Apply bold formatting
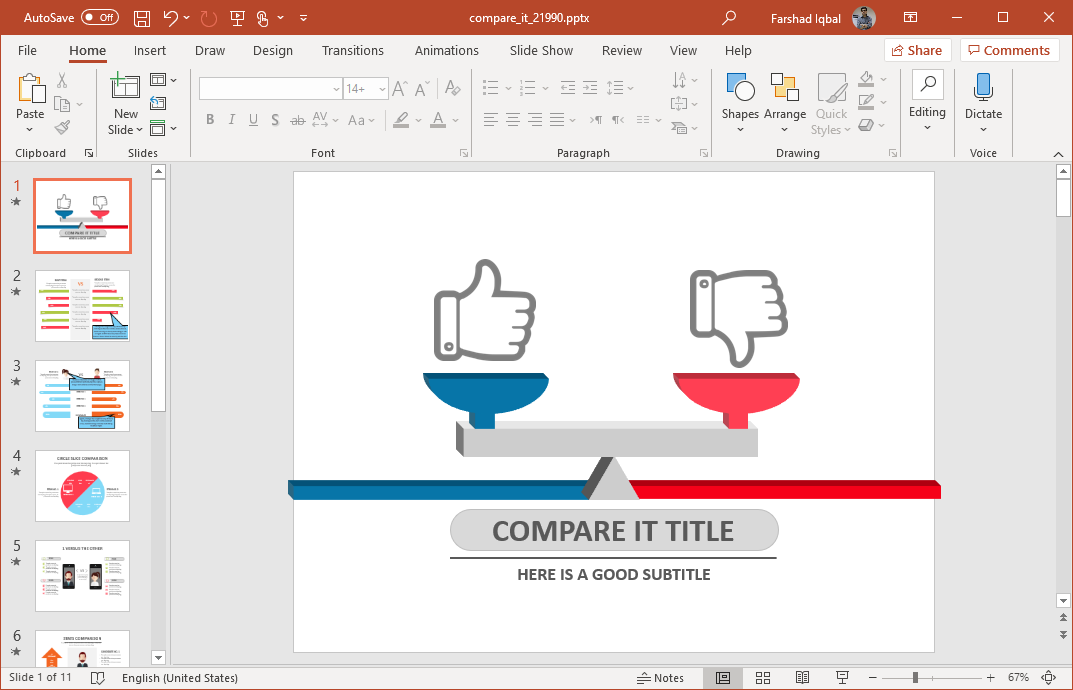The width and height of the screenshot is (1073, 690). tap(210, 119)
